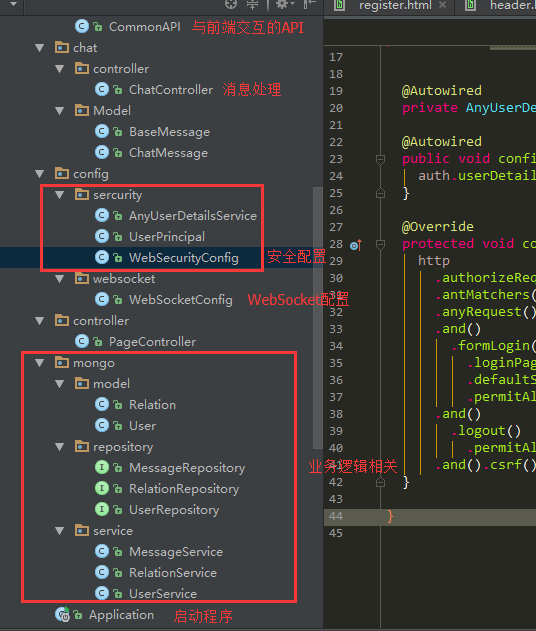The width and height of the screenshot is (536, 631).
Task: Open the Application main class
Action: click(x=121, y=615)
